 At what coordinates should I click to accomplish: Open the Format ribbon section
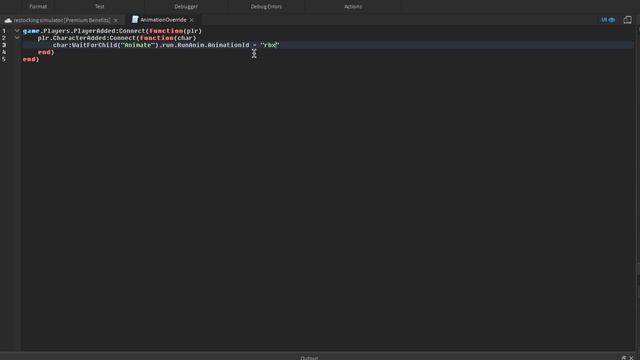[x=38, y=7]
